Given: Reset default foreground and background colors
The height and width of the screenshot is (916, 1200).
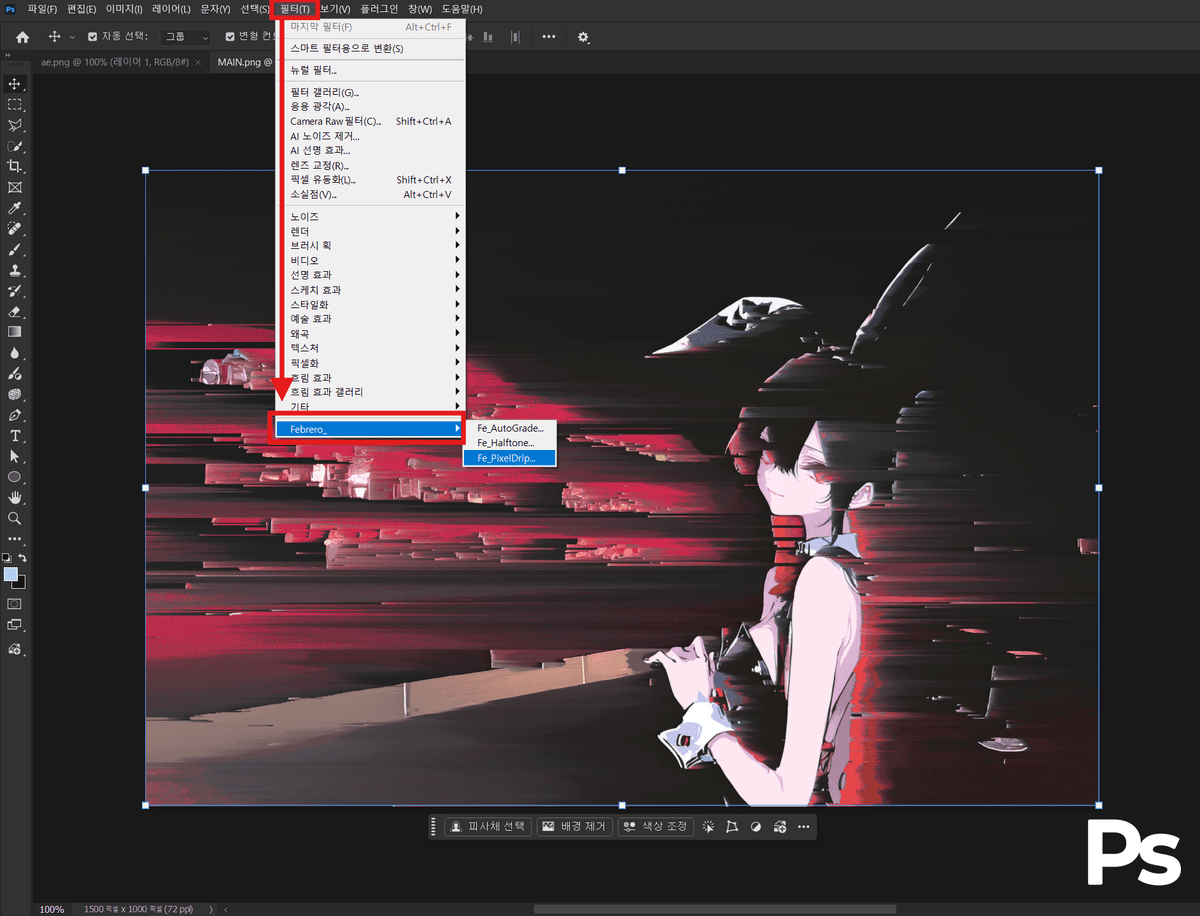Looking at the screenshot, I should (x=7, y=558).
